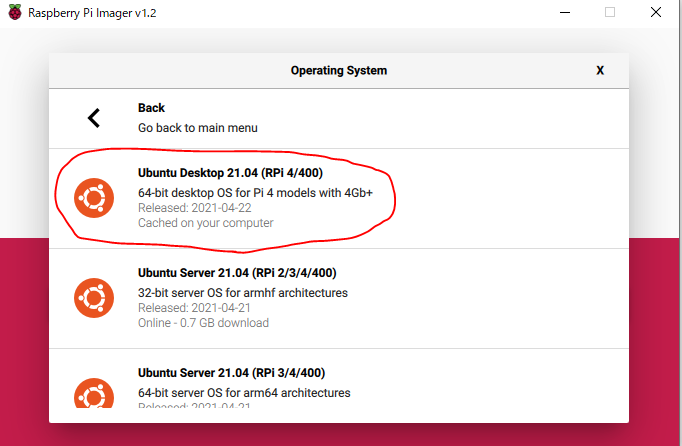The width and height of the screenshot is (682, 446).
Task: Go back to main menu
Action: tap(339, 118)
